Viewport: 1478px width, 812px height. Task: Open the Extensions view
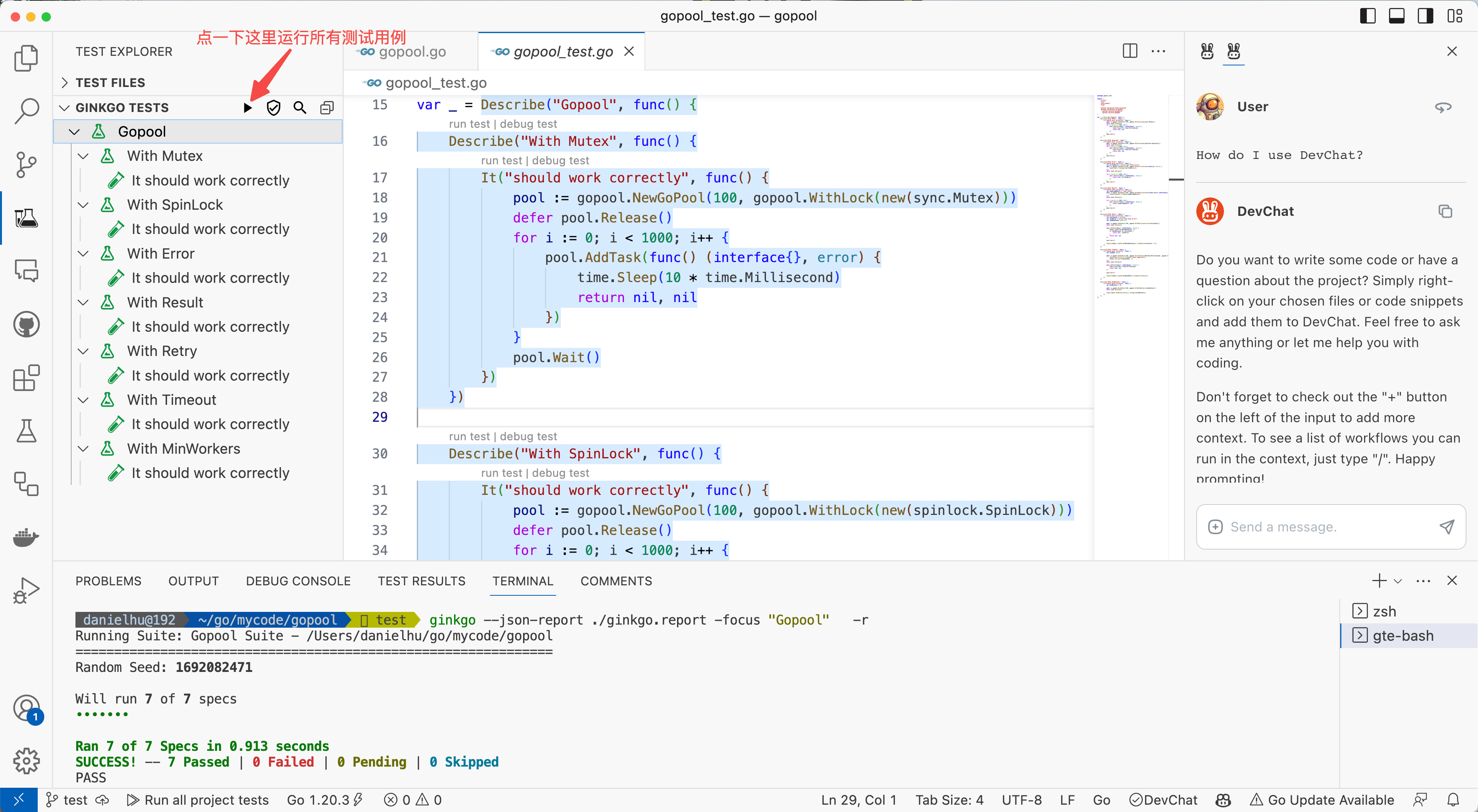(27, 378)
